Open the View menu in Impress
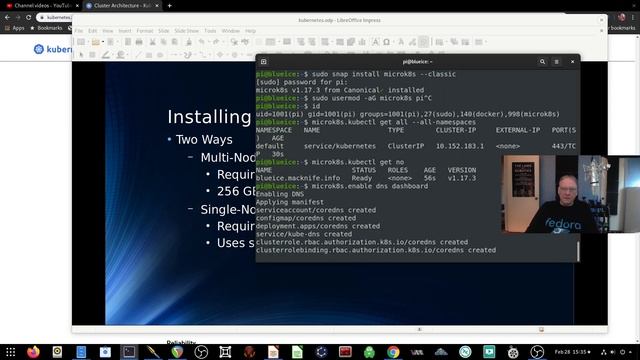Image resolution: width=640 pixels, height=360 pixels. (108, 31)
